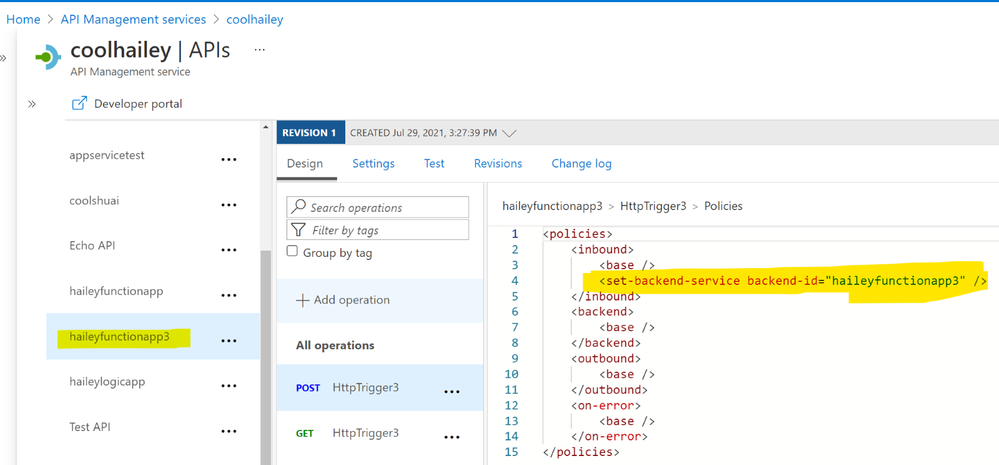Click the plus icon for Add operation

[303, 300]
